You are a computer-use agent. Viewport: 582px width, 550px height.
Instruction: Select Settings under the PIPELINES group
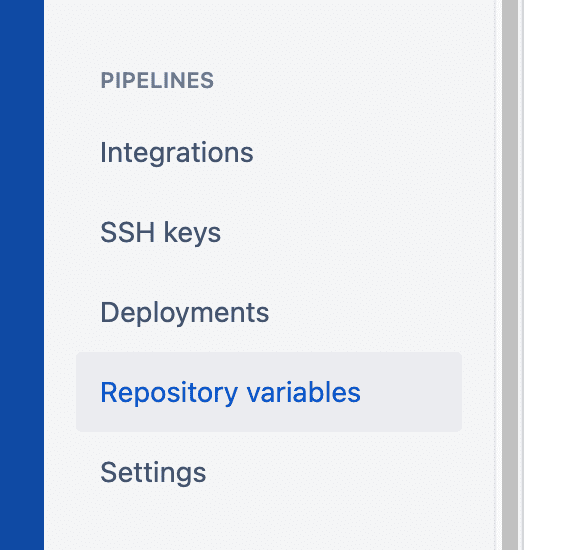(153, 473)
